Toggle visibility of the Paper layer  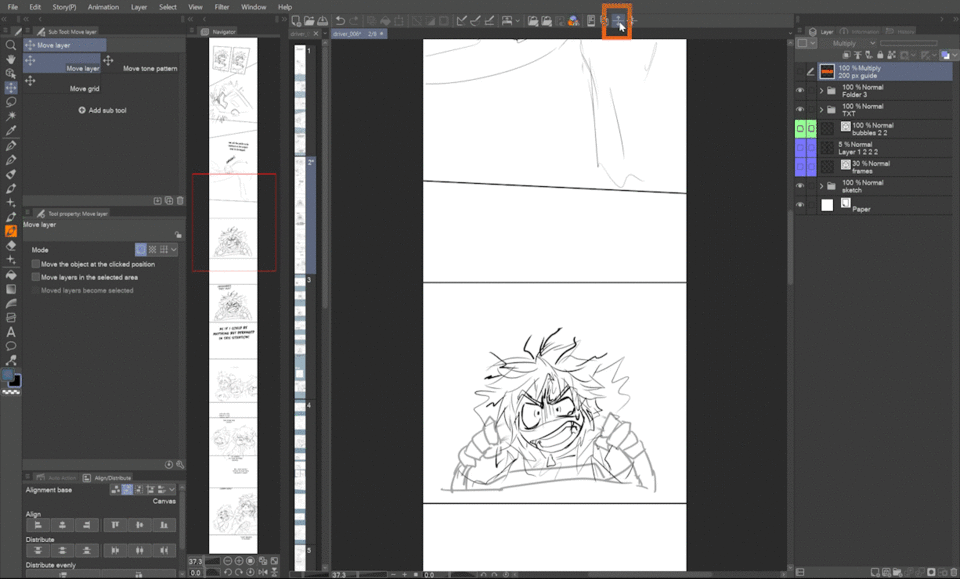click(x=800, y=205)
